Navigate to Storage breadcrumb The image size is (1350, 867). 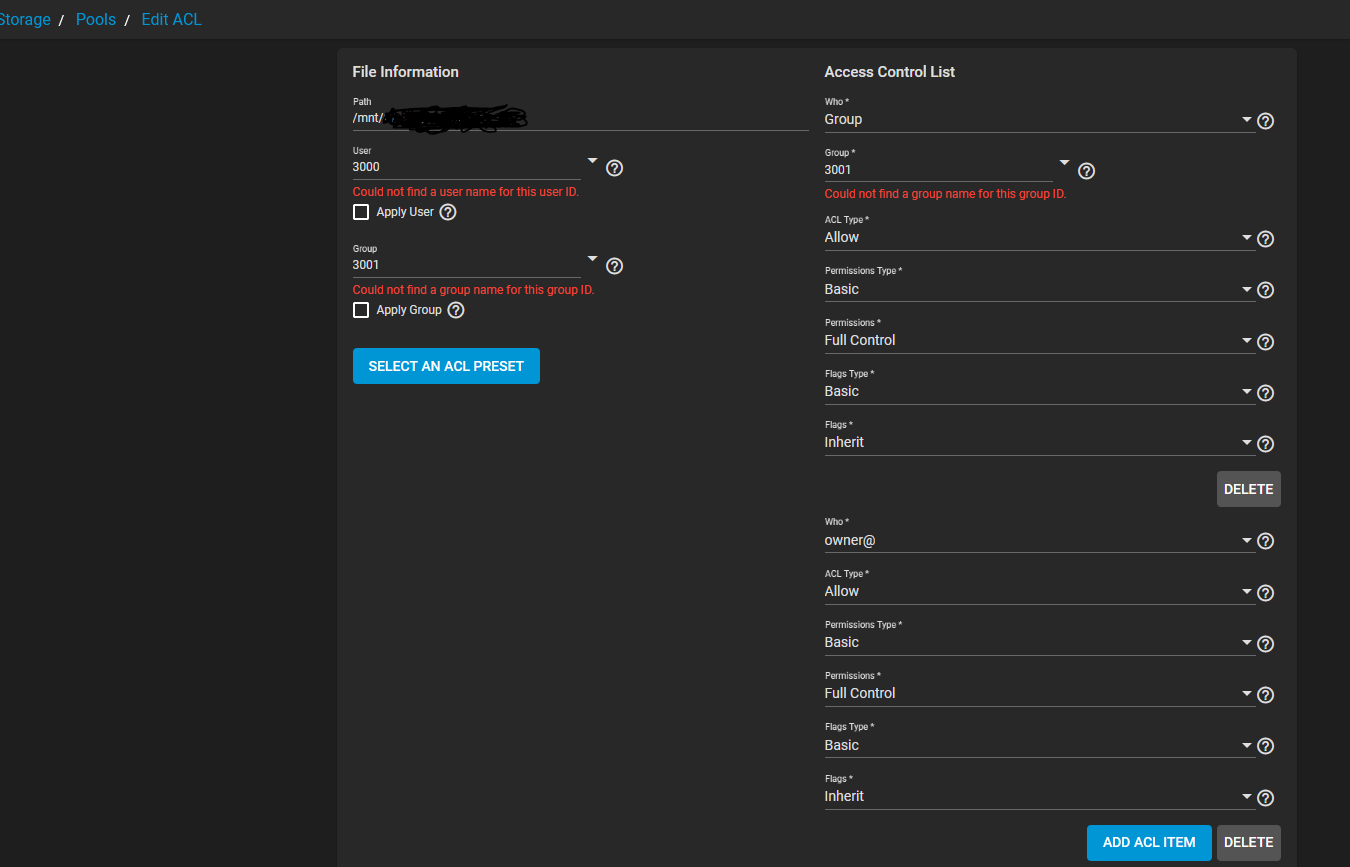click(x=24, y=19)
